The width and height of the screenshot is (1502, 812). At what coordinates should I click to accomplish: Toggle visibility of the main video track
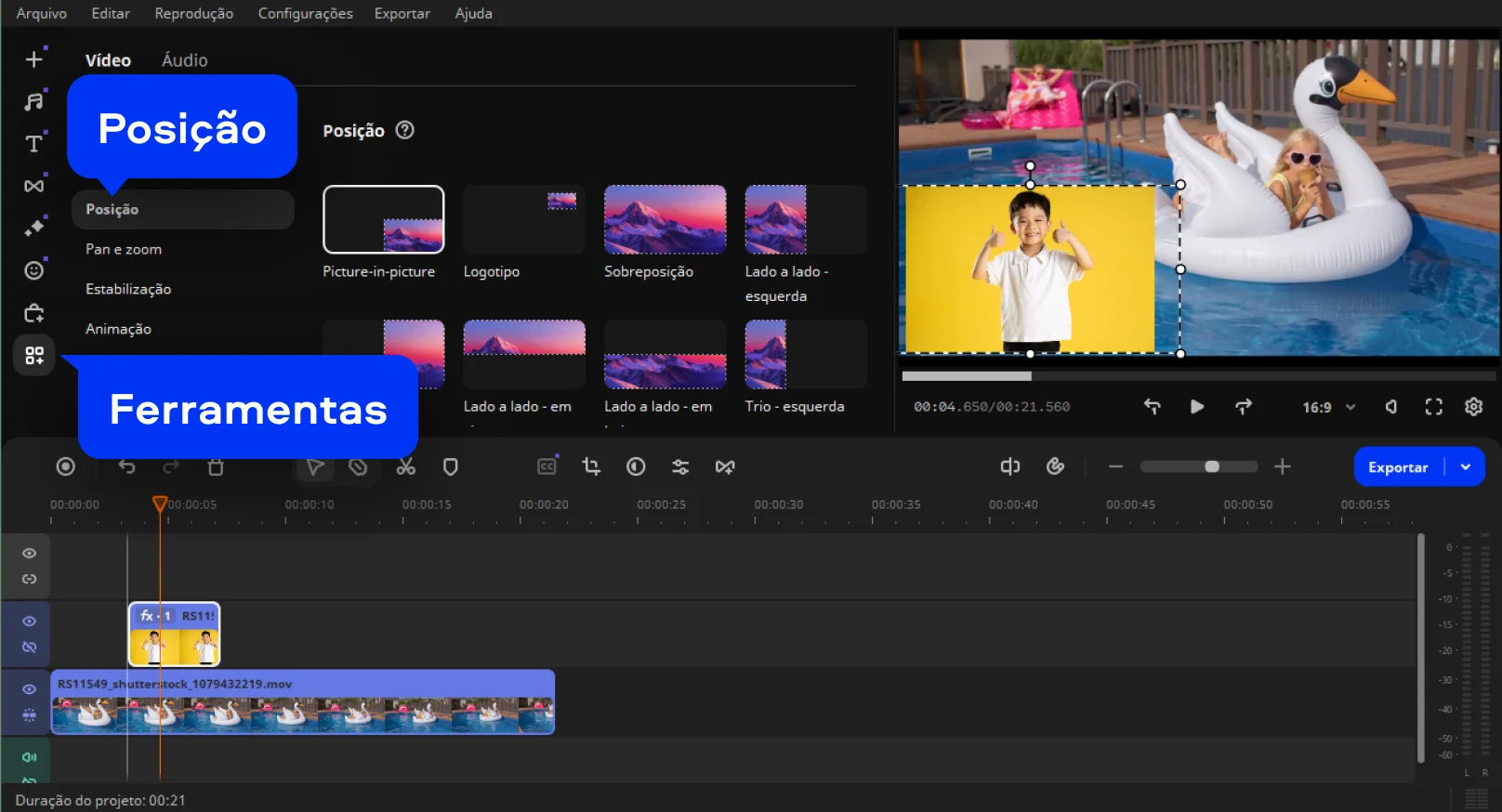pos(30,689)
